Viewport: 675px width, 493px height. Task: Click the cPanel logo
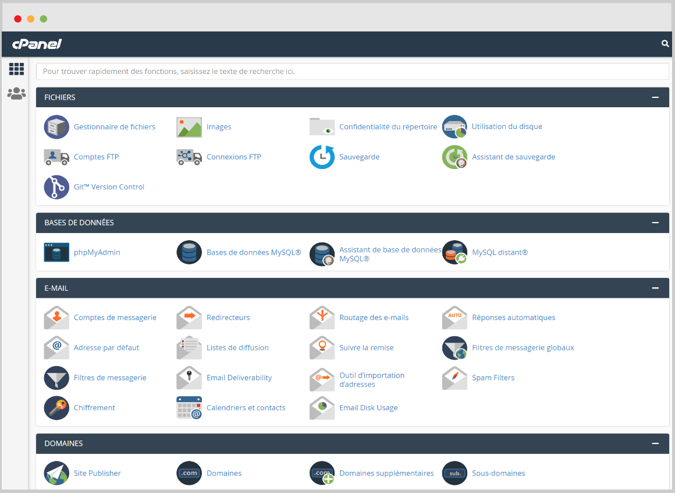(x=37, y=44)
